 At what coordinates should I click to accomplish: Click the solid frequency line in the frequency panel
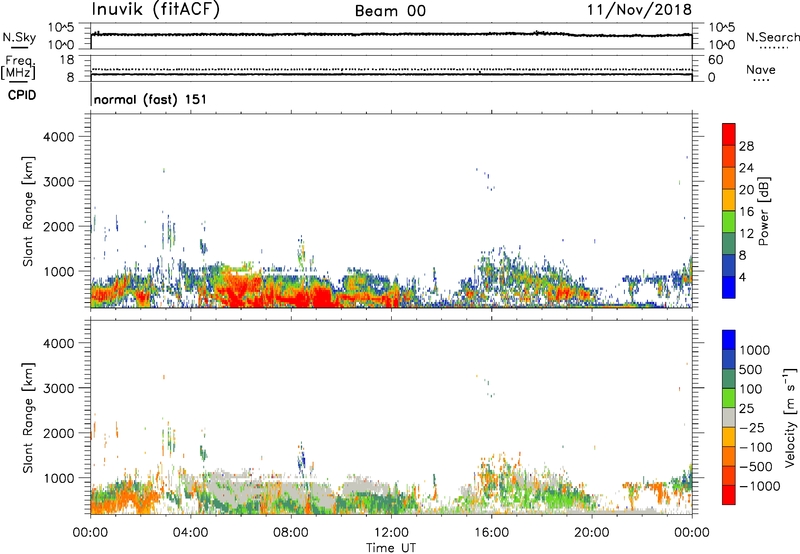pos(391,74)
